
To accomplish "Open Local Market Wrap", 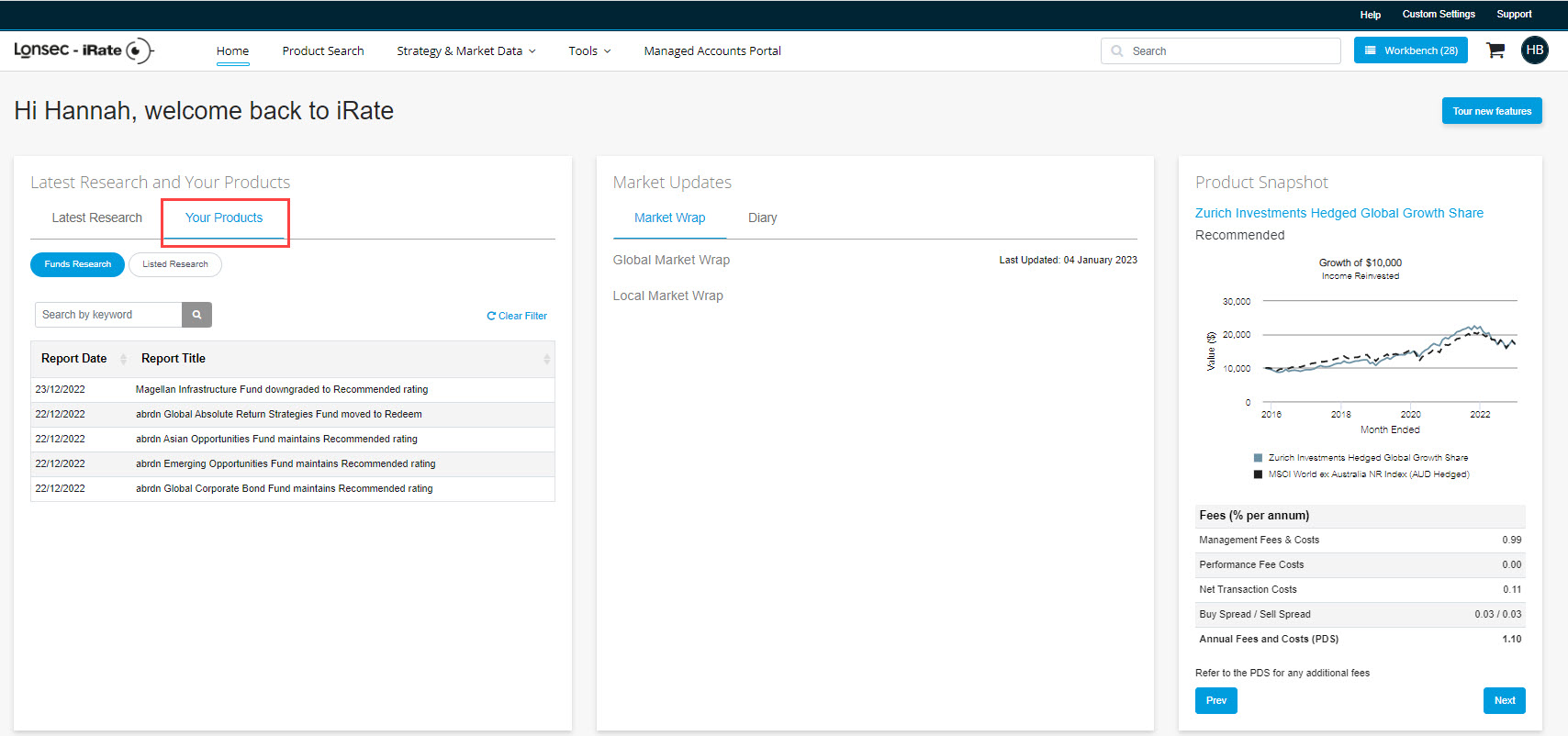I will (668, 296).
